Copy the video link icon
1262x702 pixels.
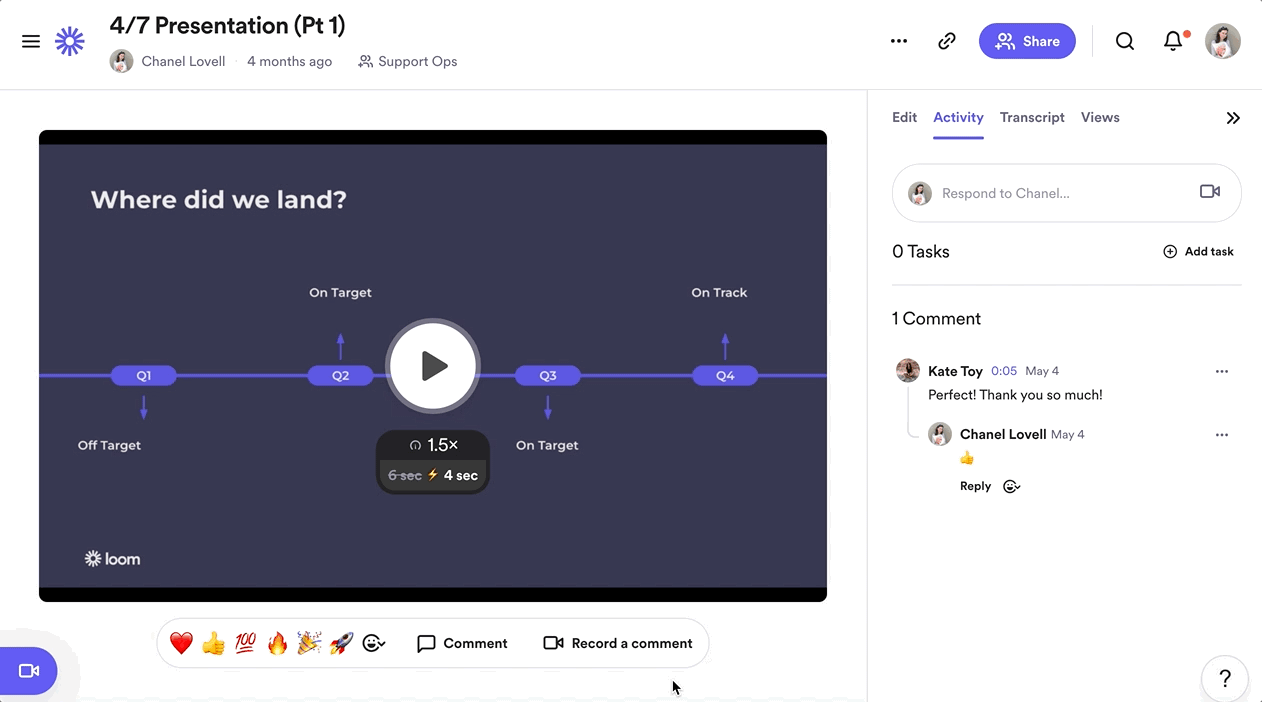tap(946, 41)
